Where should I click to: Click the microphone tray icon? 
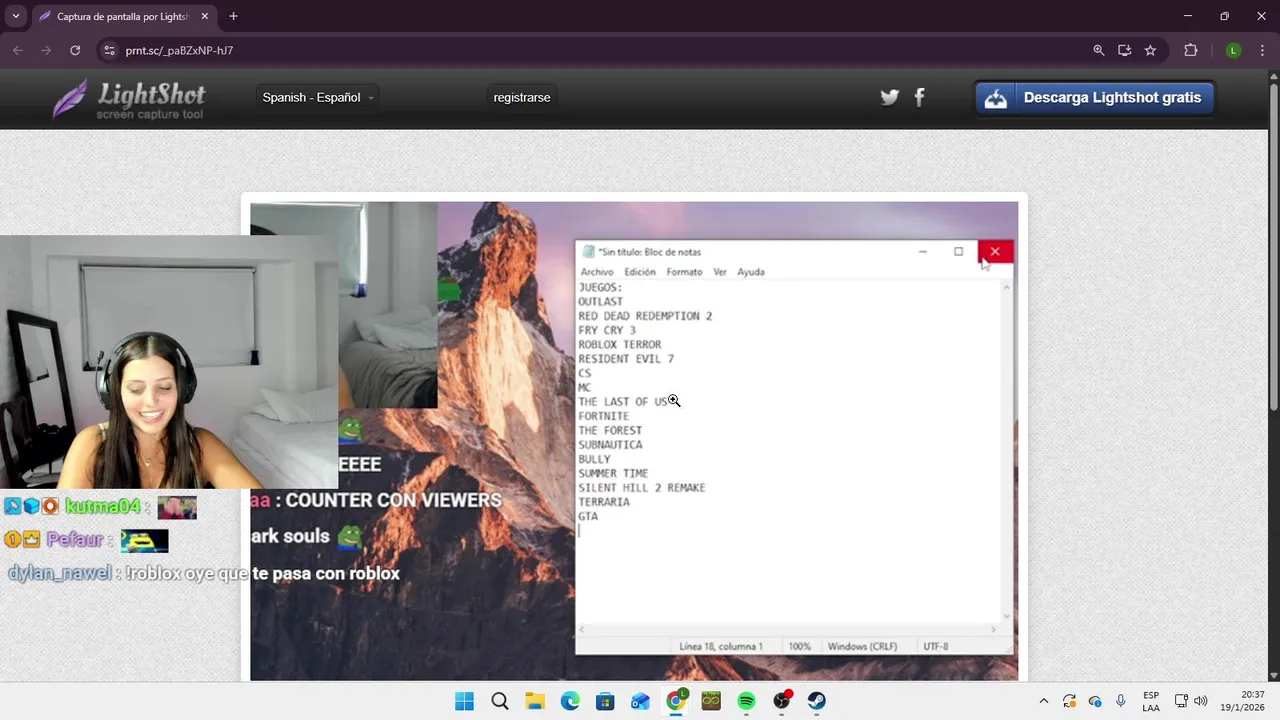[x=1121, y=701]
